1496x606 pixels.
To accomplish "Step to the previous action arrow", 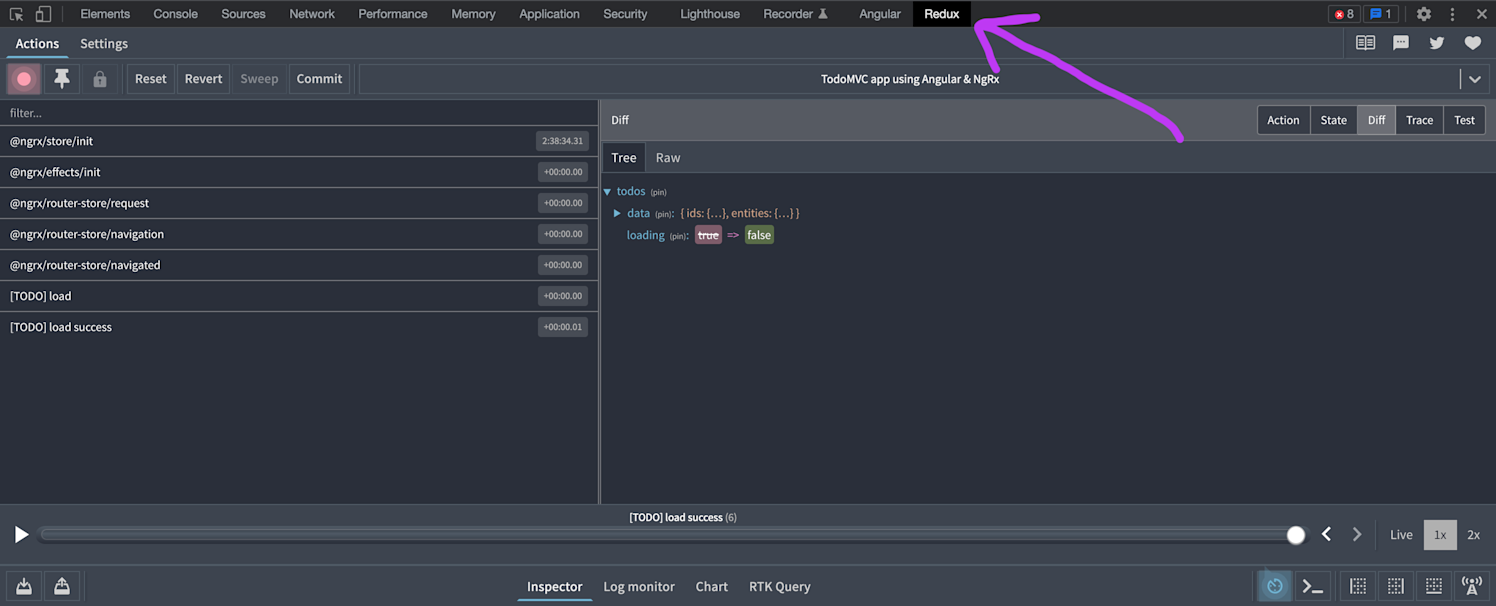I will pos(1326,535).
